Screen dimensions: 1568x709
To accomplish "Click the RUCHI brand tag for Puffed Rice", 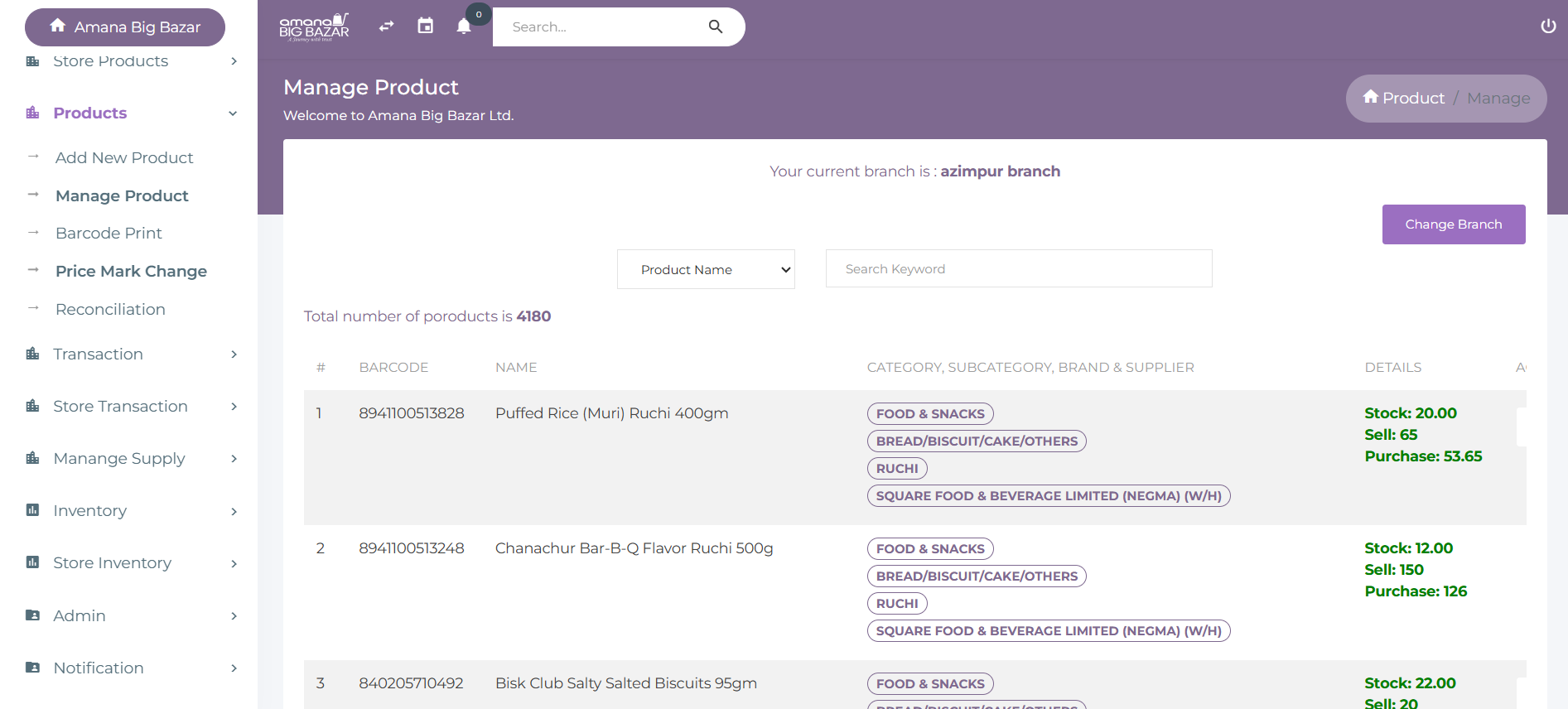I will point(897,468).
